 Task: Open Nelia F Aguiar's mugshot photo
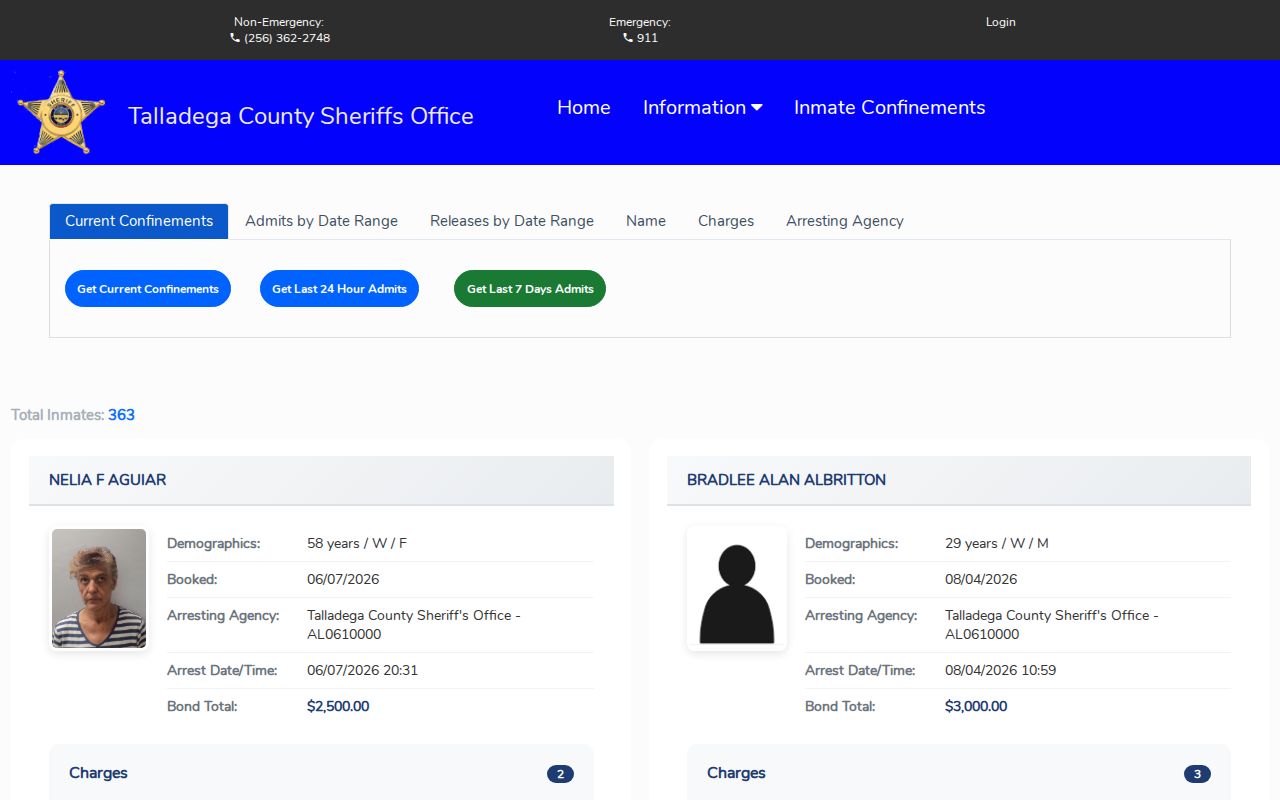tap(99, 589)
